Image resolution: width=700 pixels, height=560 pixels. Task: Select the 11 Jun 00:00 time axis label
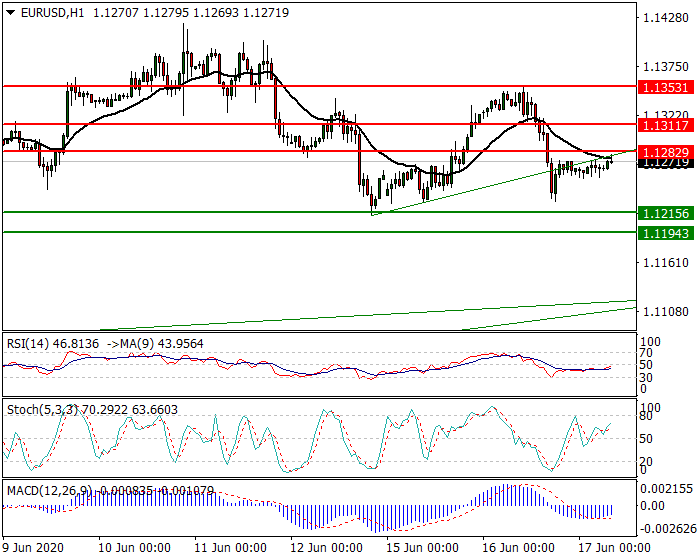230,547
